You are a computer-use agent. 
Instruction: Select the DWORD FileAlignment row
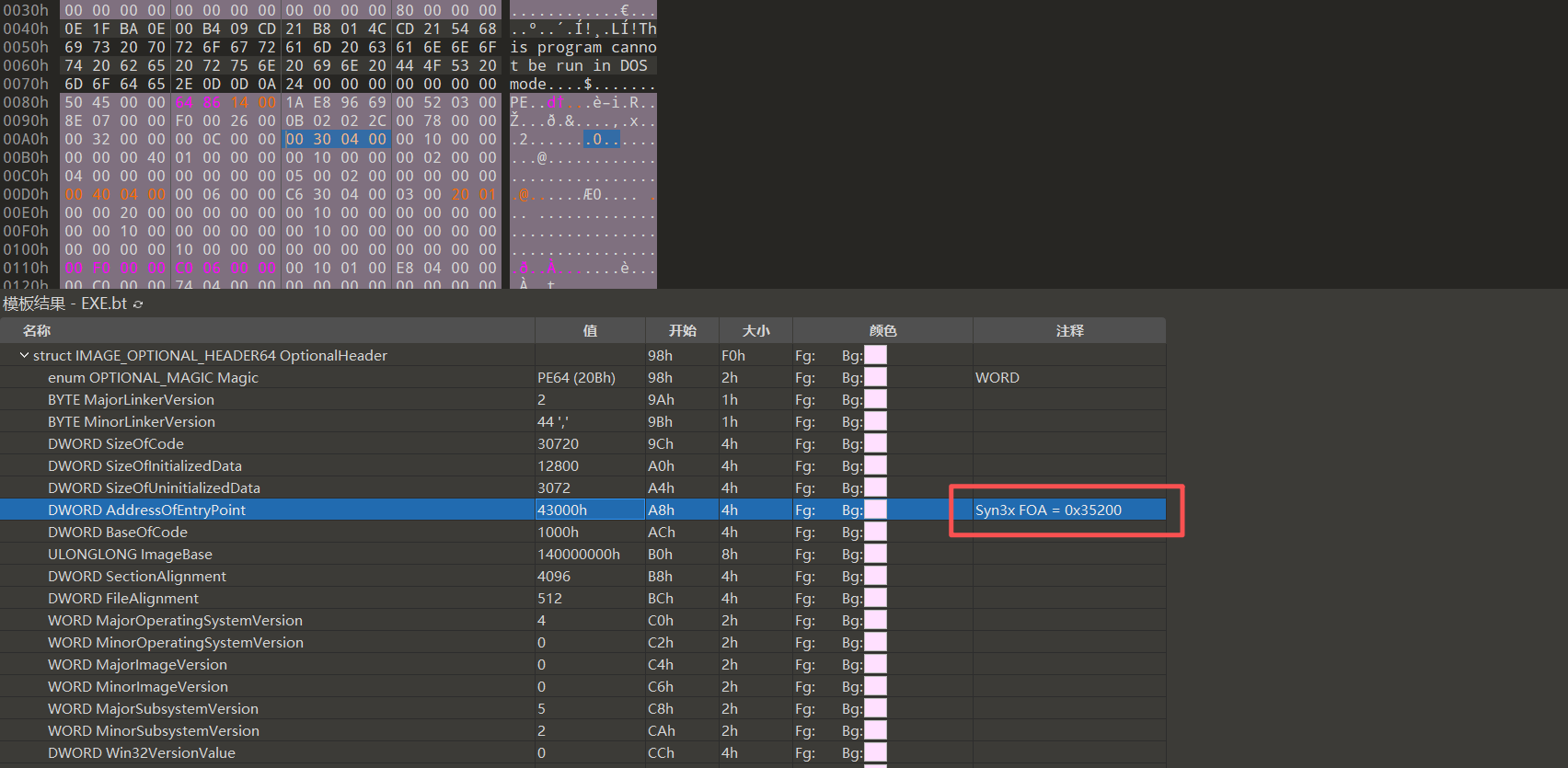point(123,599)
